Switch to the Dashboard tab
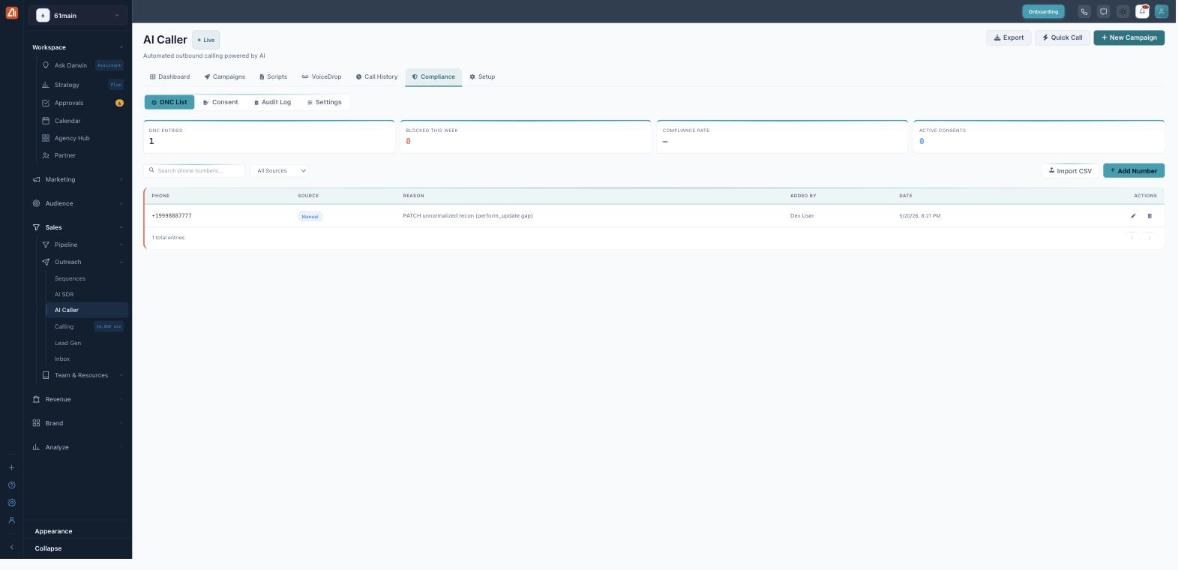 tap(170, 77)
